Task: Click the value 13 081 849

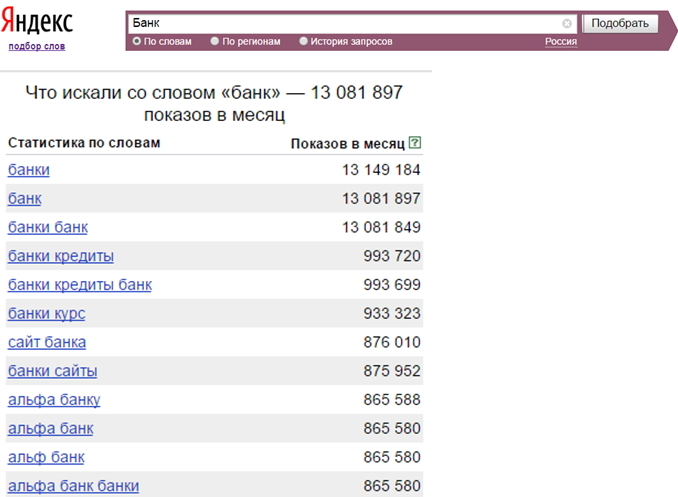Action: 381,227
